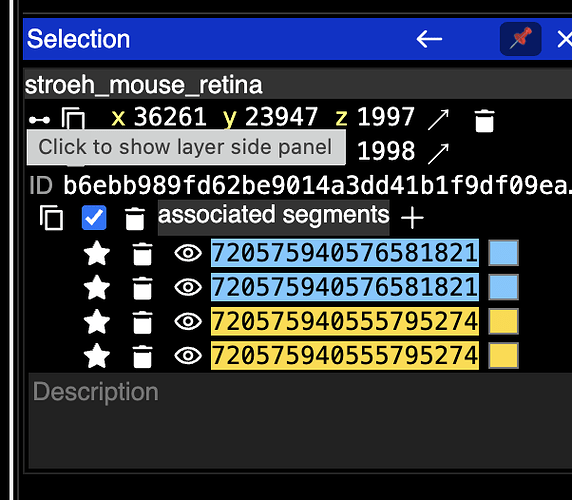This screenshot has width=572, height=500.
Task: Hide first 720575940576581821 segment with eye icon
Action: tap(188, 253)
